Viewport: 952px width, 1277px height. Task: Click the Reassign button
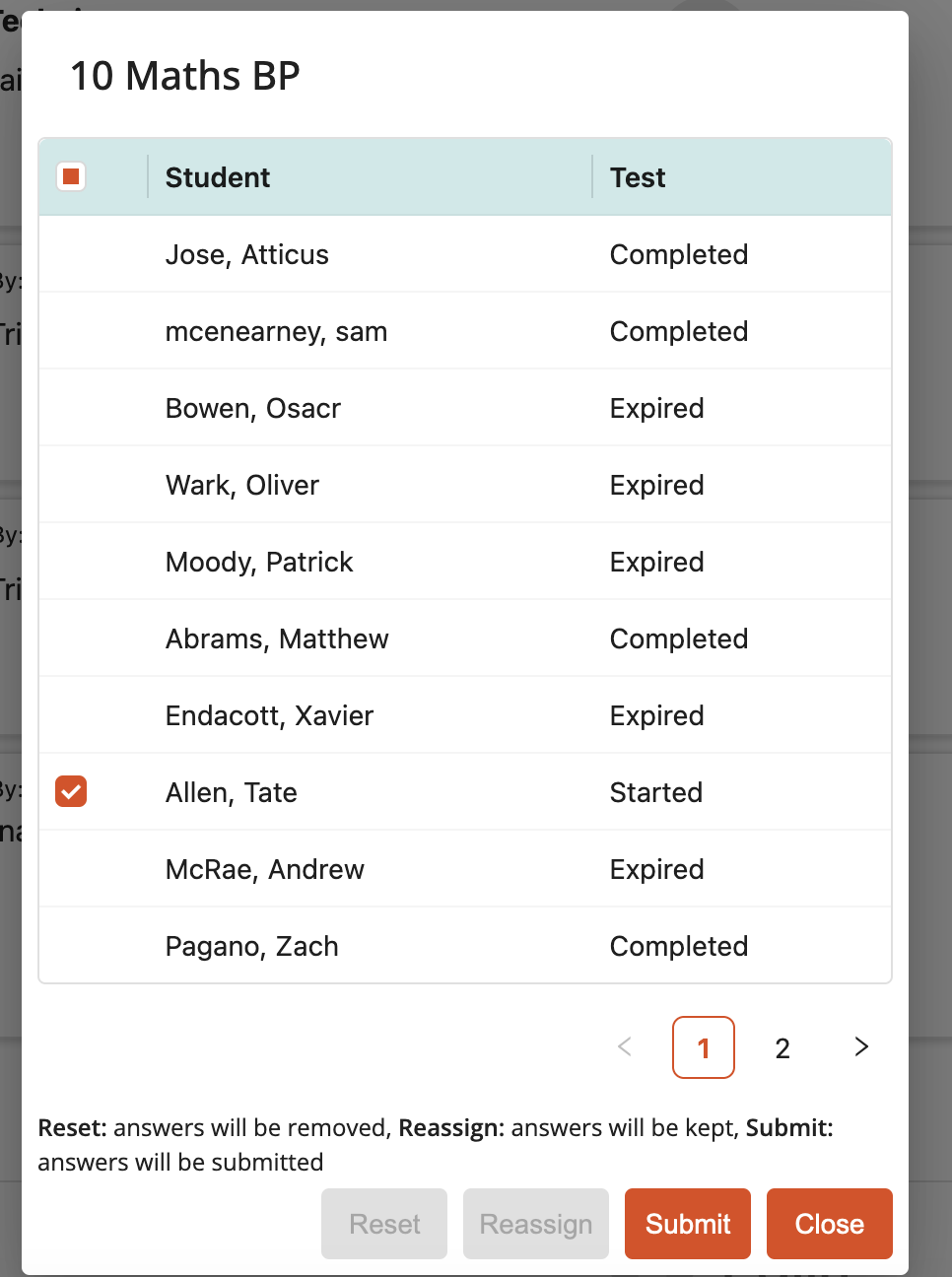click(x=536, y=1224)
